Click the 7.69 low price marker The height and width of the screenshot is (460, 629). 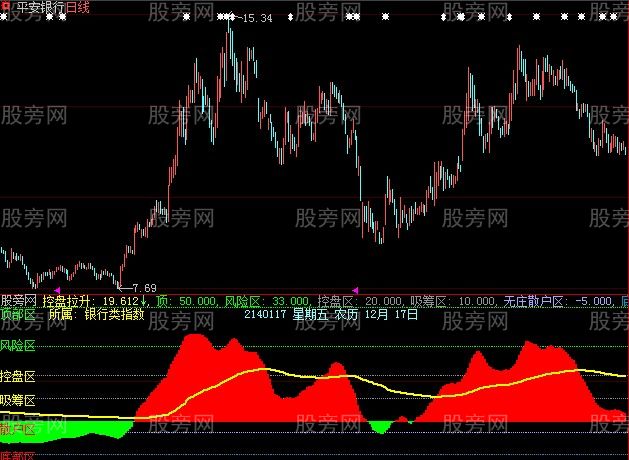pyautogui.click(x=145, y=288)
